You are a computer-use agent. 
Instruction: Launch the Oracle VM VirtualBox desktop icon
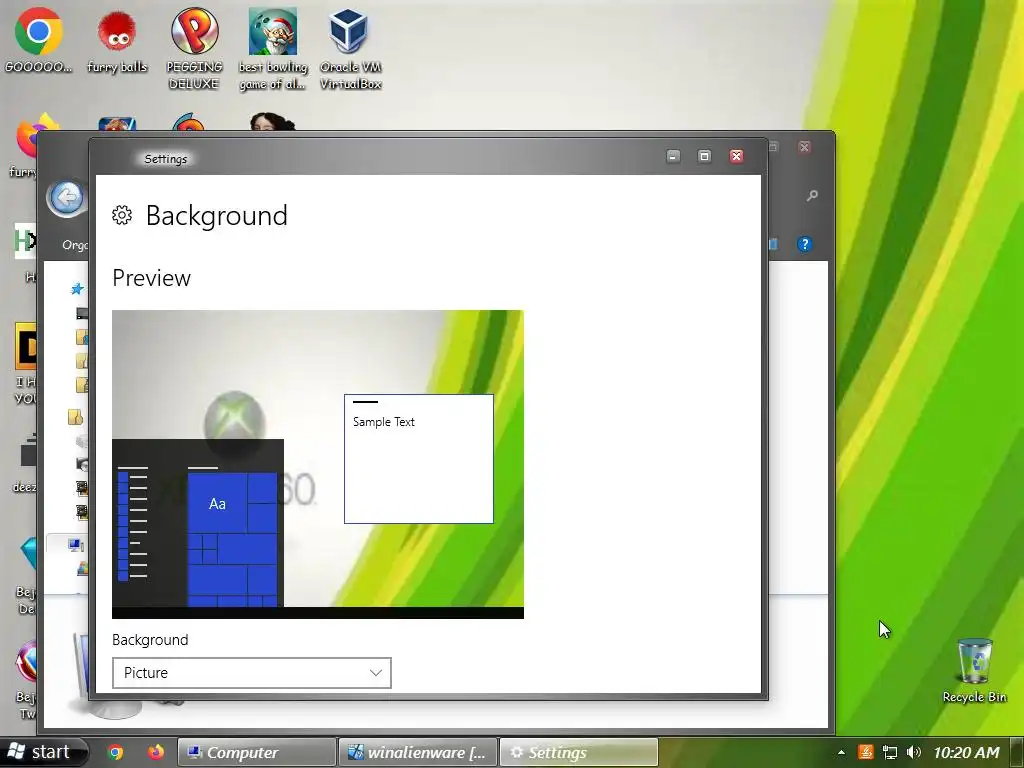tap(350, 47)
